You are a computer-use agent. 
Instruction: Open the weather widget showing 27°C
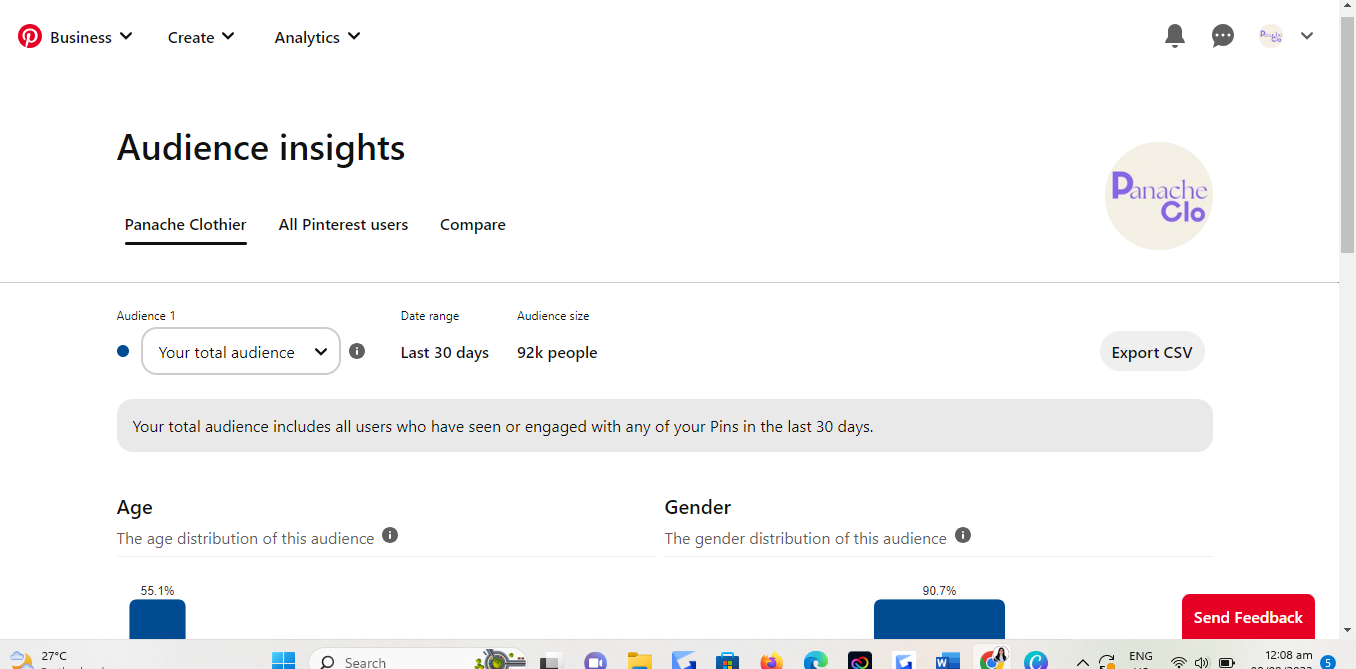pos(55,659)
